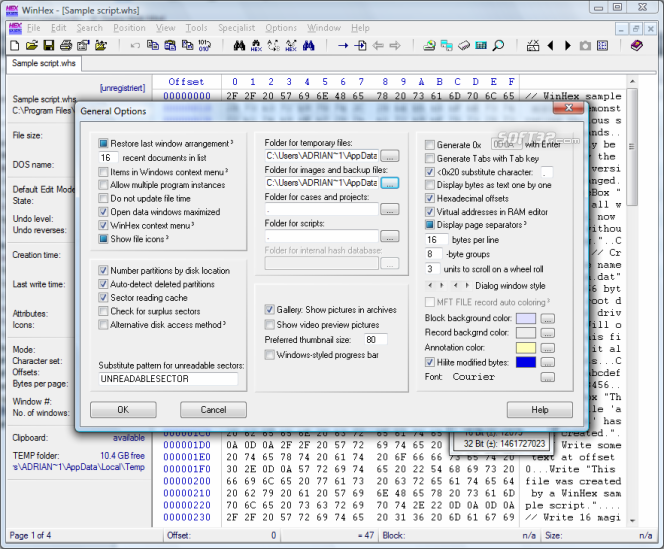Click the Find Hex Values binoculars icon
664x549 pixels.
pyautogui.click(x=256, y=45)
